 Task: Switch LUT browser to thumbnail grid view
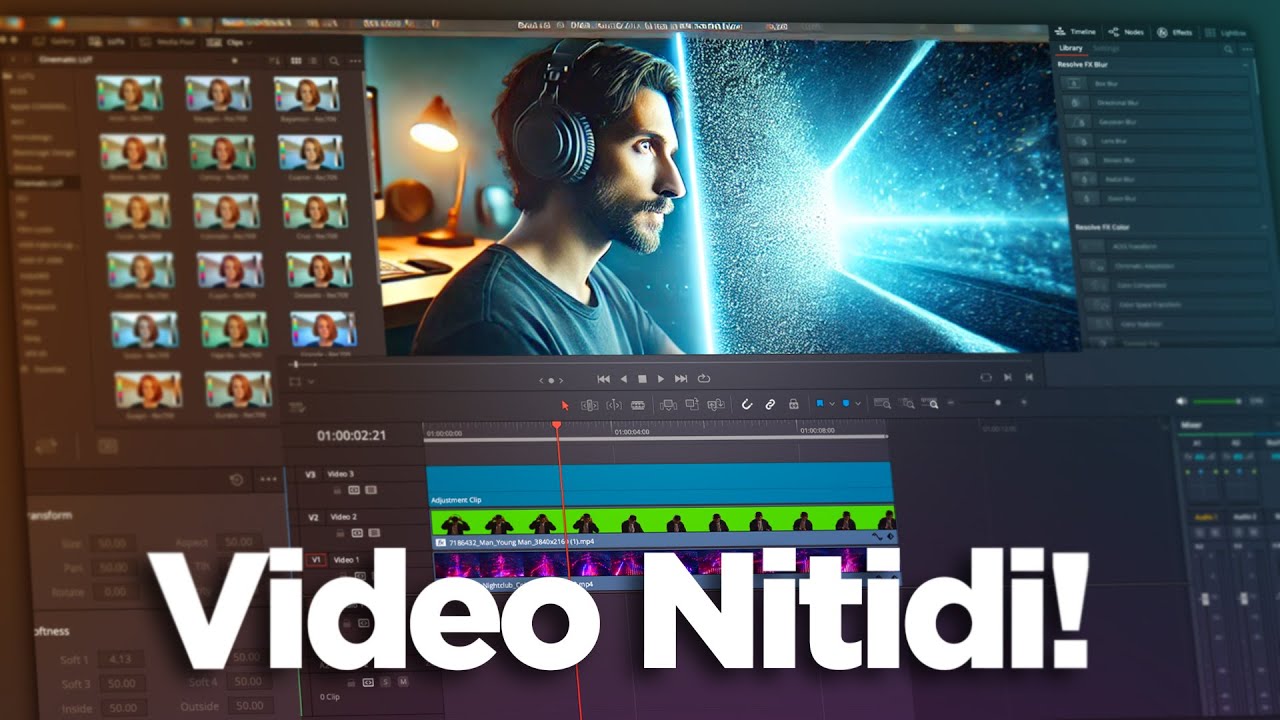tap(296, 61)
